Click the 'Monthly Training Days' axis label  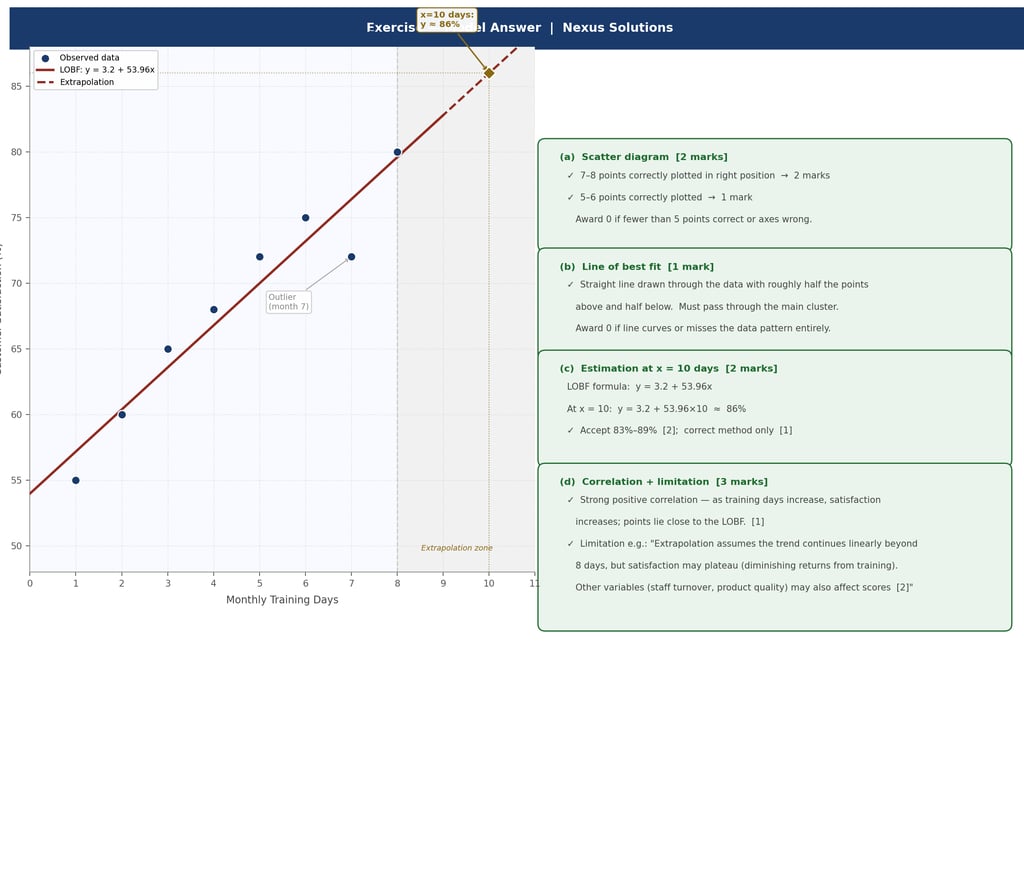tap(282, 599)
